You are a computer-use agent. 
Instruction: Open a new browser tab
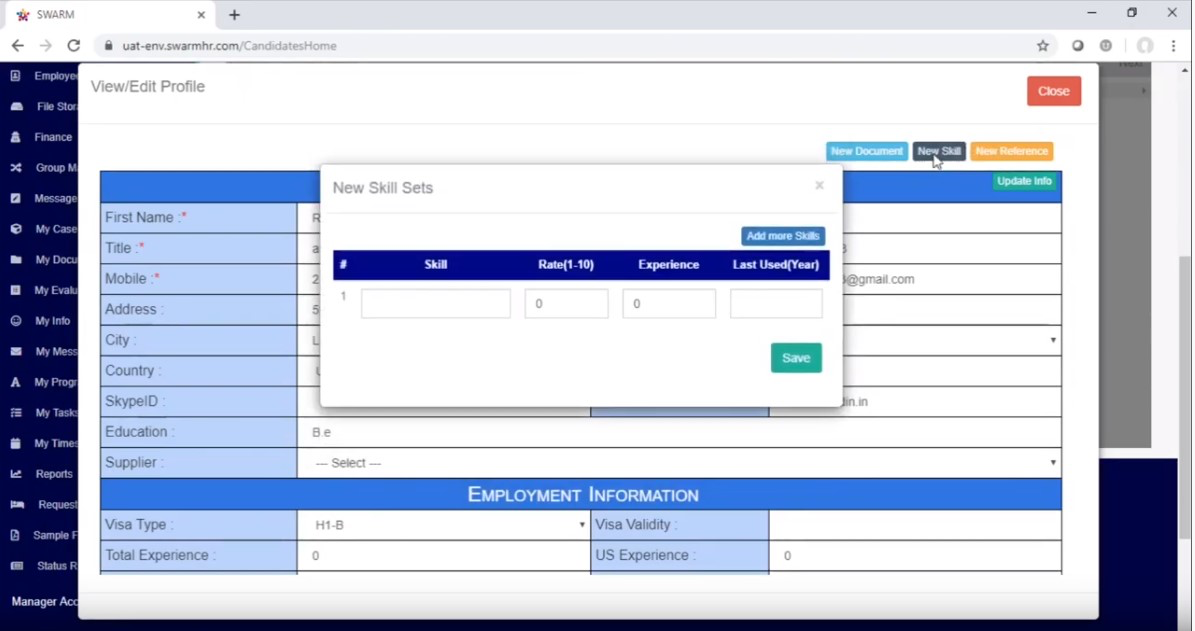[x=234, y=15]
